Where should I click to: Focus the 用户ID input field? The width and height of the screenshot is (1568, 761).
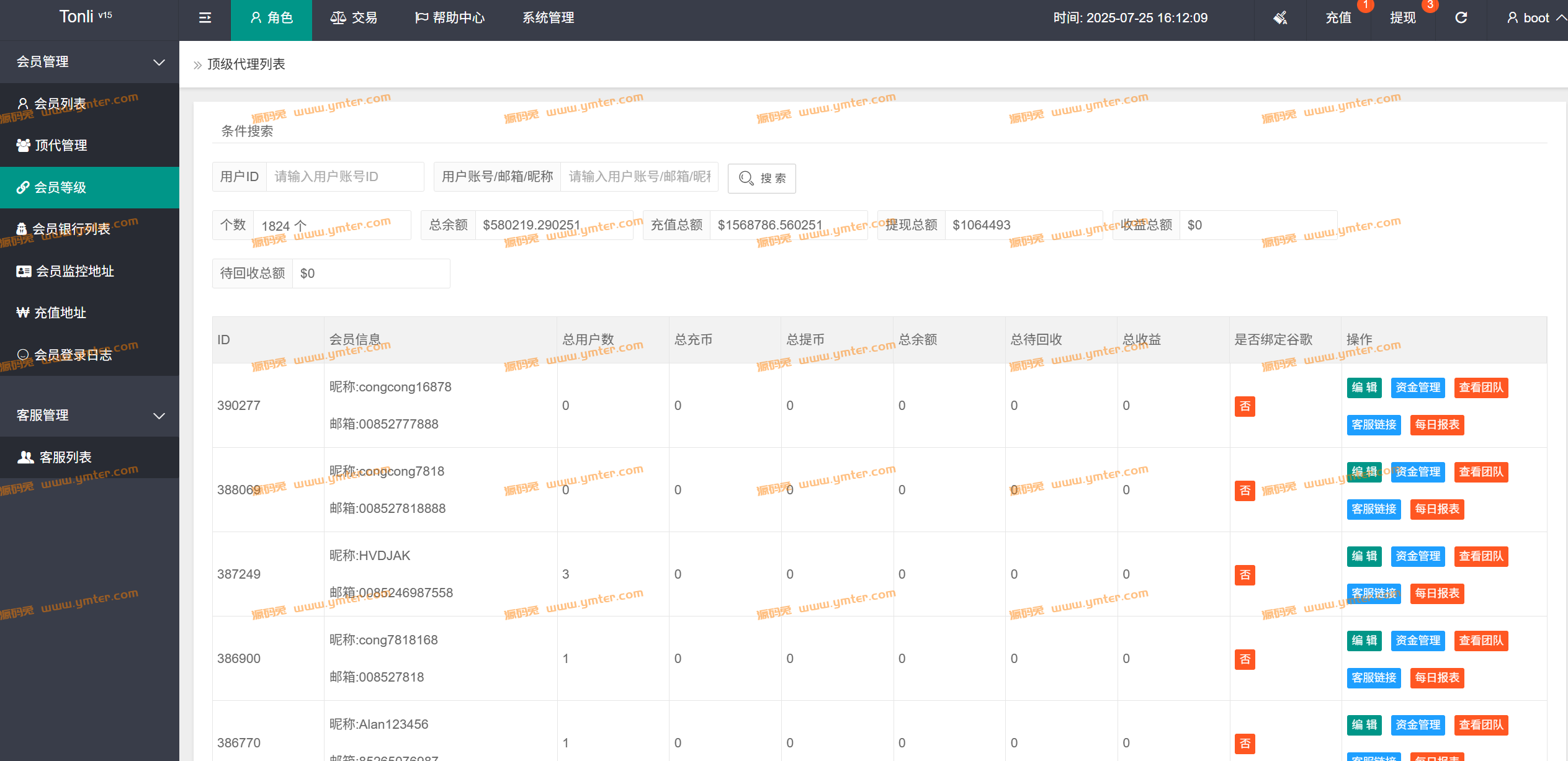[344, 177]
